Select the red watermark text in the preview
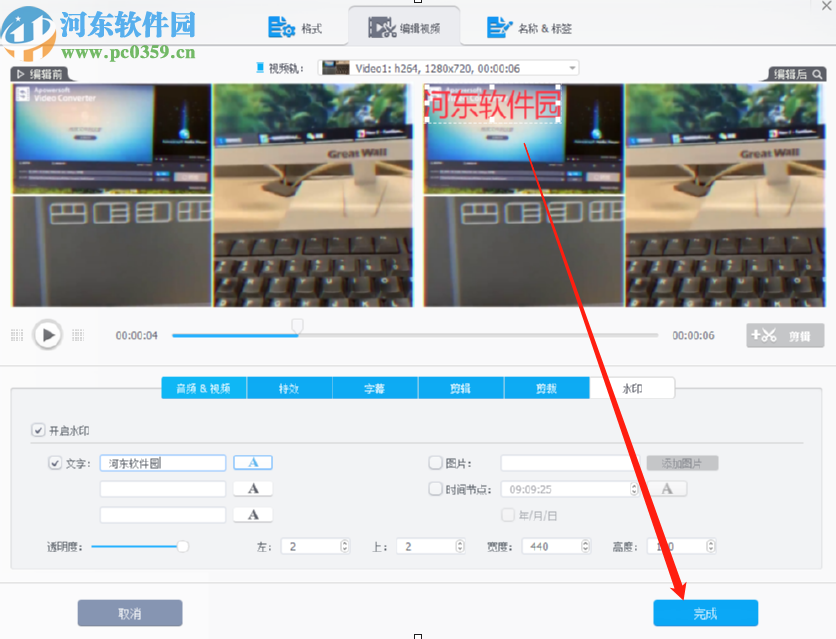This screenshot has height=639, width=836. pos(494,104)
